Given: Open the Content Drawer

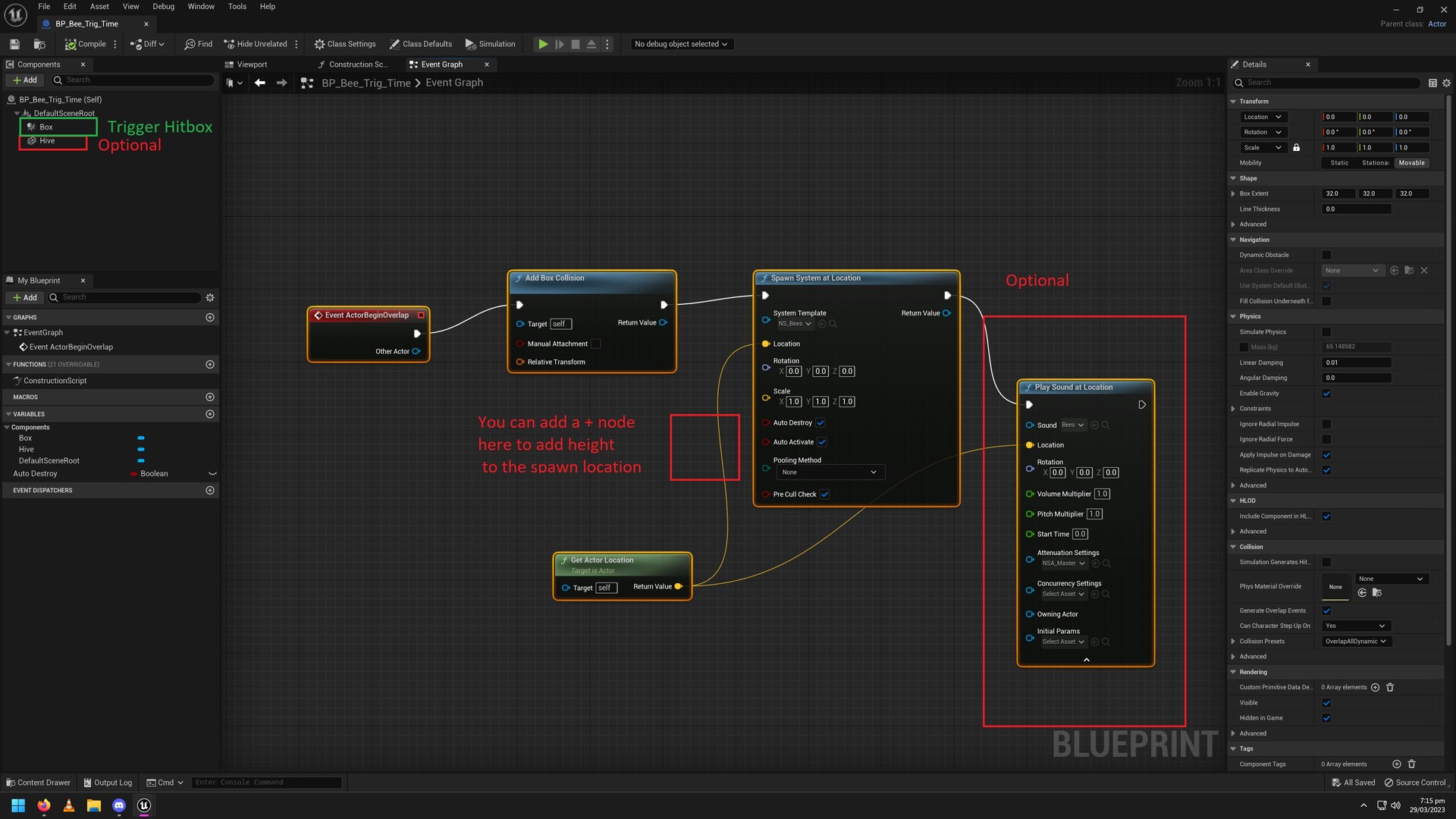Looking at the screenshot, I should coord(38,782).
